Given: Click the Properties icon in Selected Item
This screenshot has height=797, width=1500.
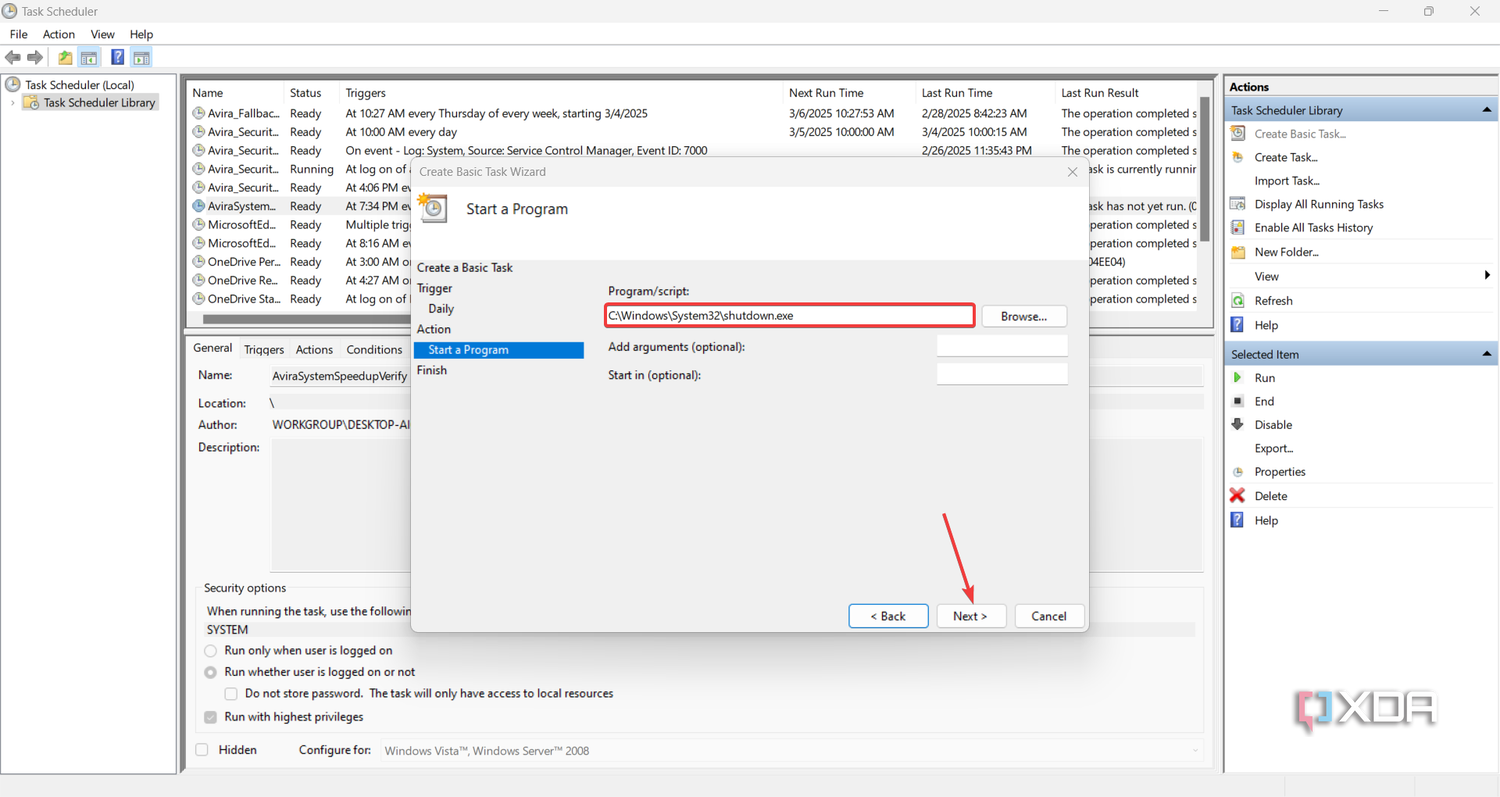Looking at the screenshot, I should click(1238, 472).
